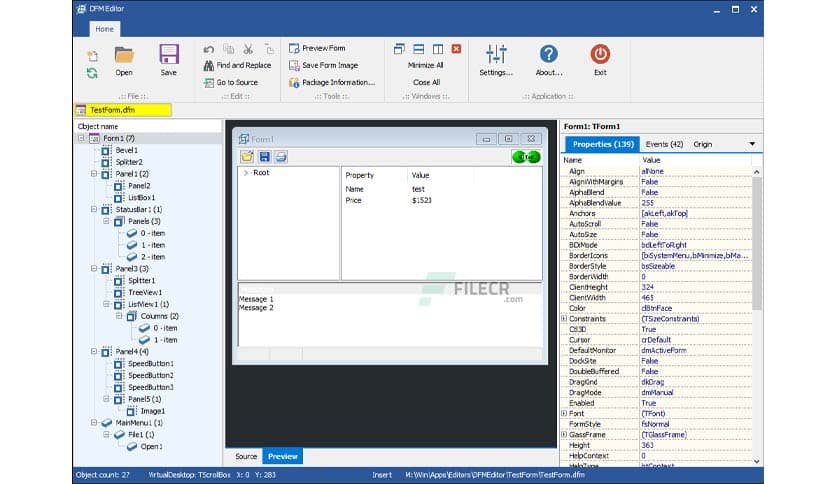Open the About dialog
836x484 pixels.
(x=549, y=61)
